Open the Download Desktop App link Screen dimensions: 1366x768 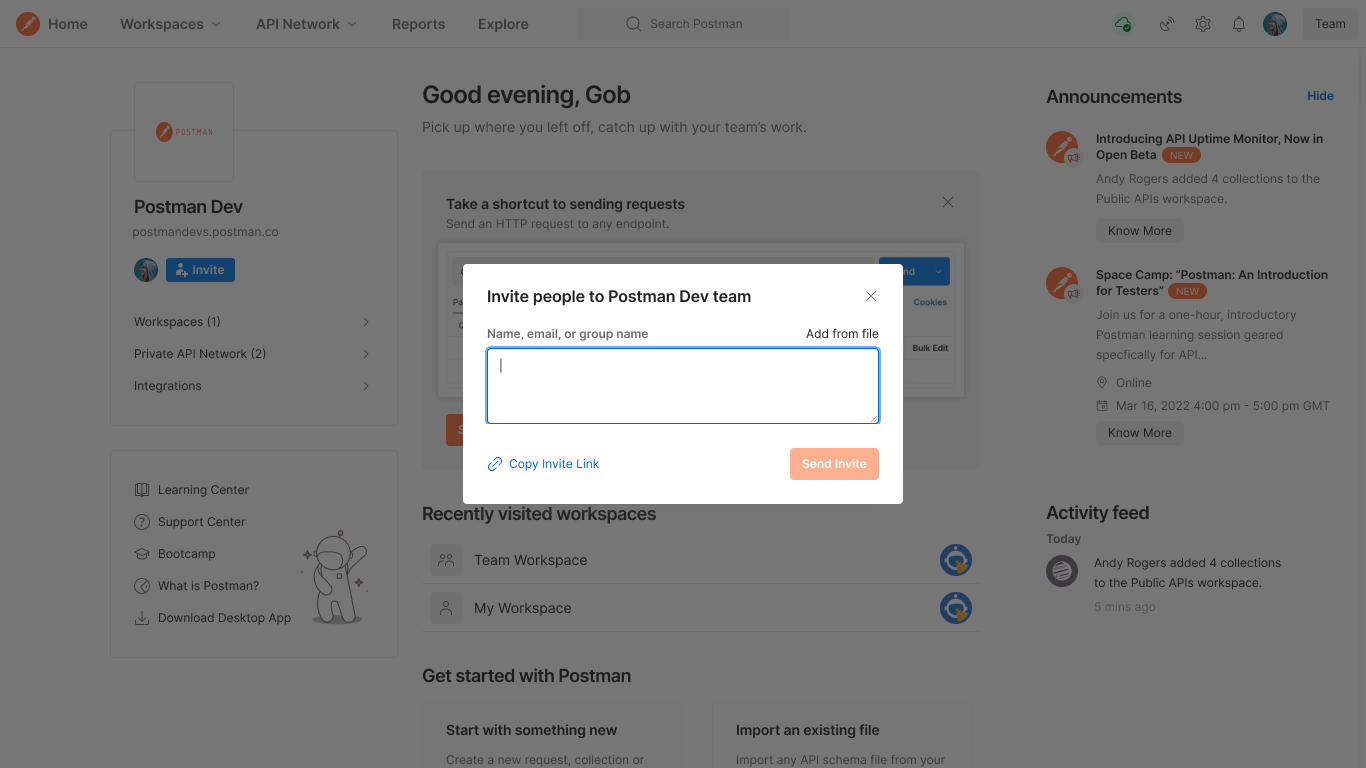click(x=224, y=618)
